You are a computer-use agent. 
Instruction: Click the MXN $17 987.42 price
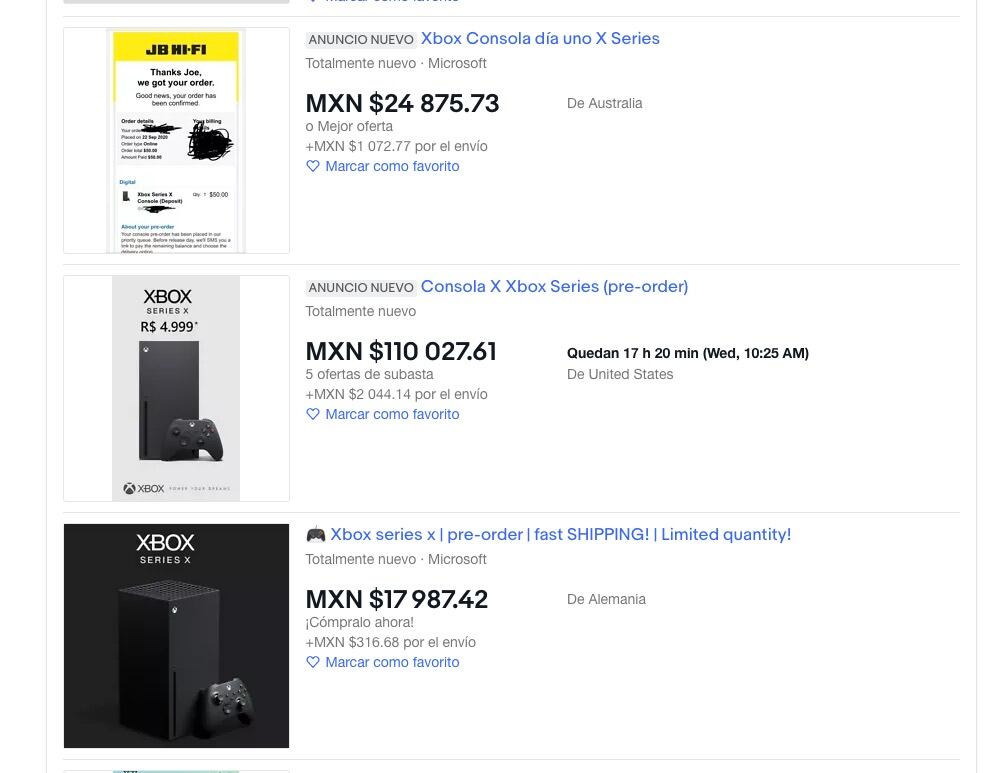pyautogui.click(x=397, y=600)
